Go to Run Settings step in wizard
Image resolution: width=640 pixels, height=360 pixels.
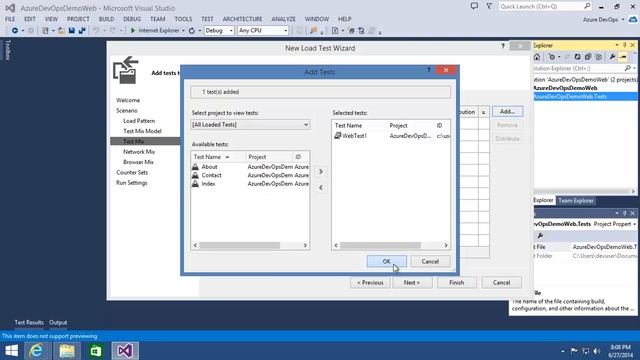pyautogui.click(x=131, y=183)
